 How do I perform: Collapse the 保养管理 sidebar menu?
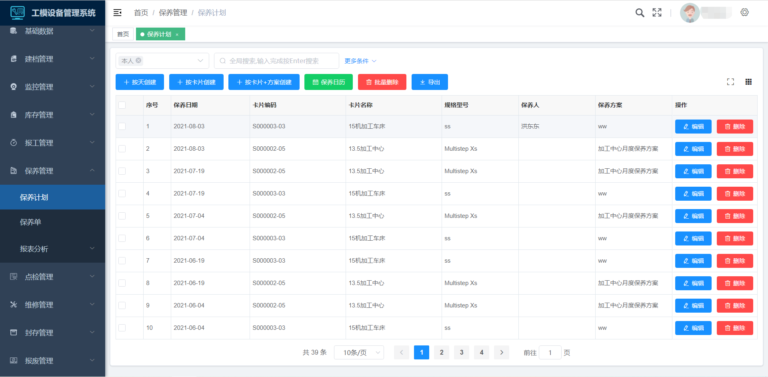(52, 171)
